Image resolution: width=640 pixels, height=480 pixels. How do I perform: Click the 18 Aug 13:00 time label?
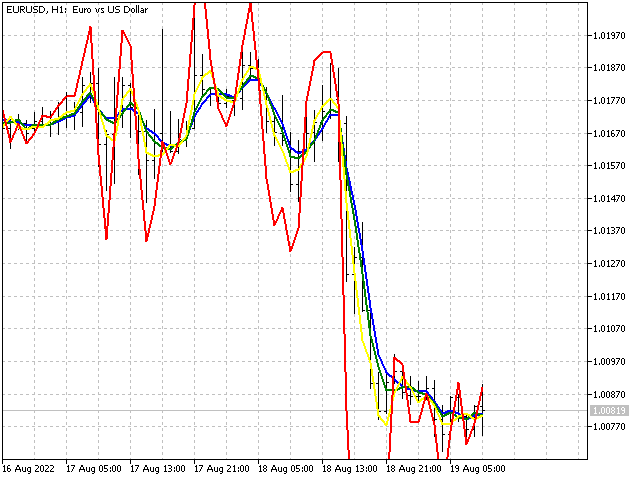[x=350, y=469]
